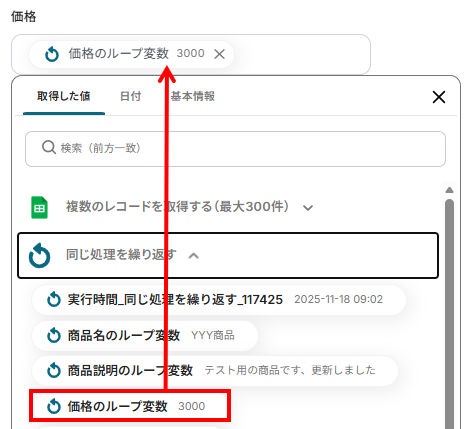Close the value picker panel with X
The image size is (470, 429).
tap(439, 97)
